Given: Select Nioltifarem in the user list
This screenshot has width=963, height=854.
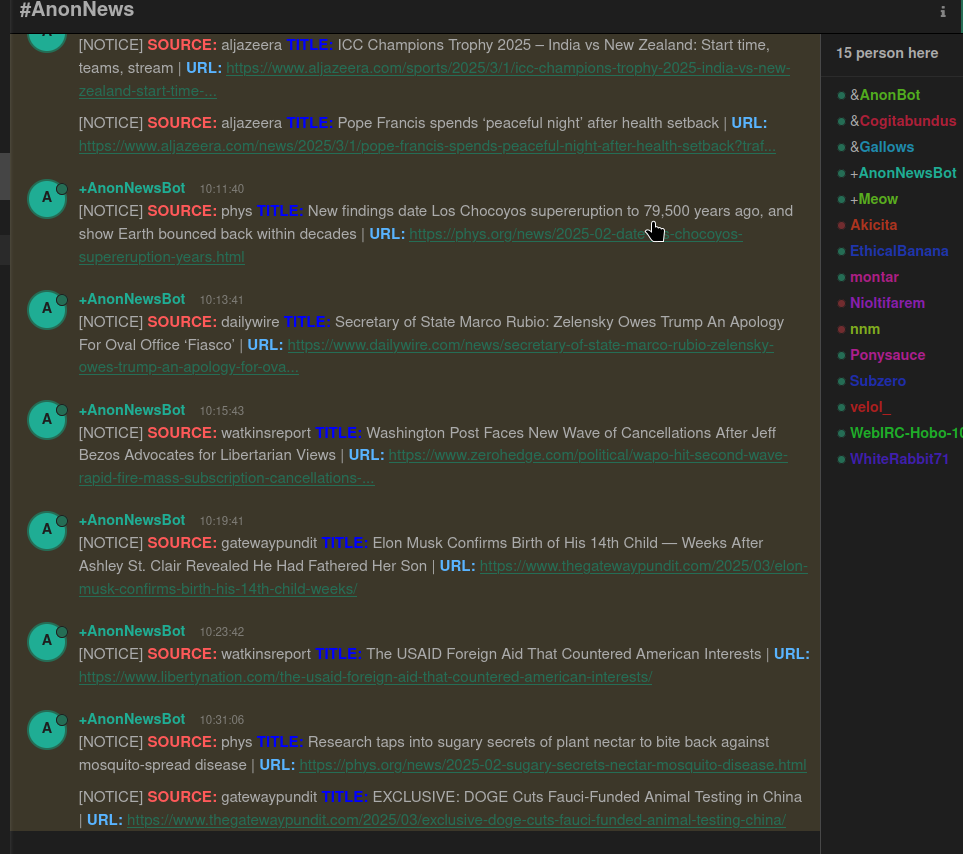Looking at the screenshot, I should pyautogui.click(x=887, y=303).
